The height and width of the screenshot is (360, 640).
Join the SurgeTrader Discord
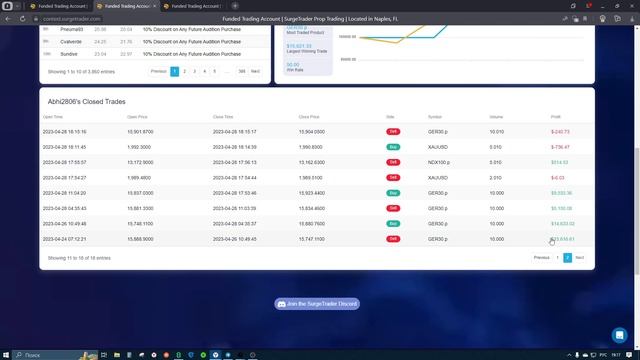[x=317, y=304]
